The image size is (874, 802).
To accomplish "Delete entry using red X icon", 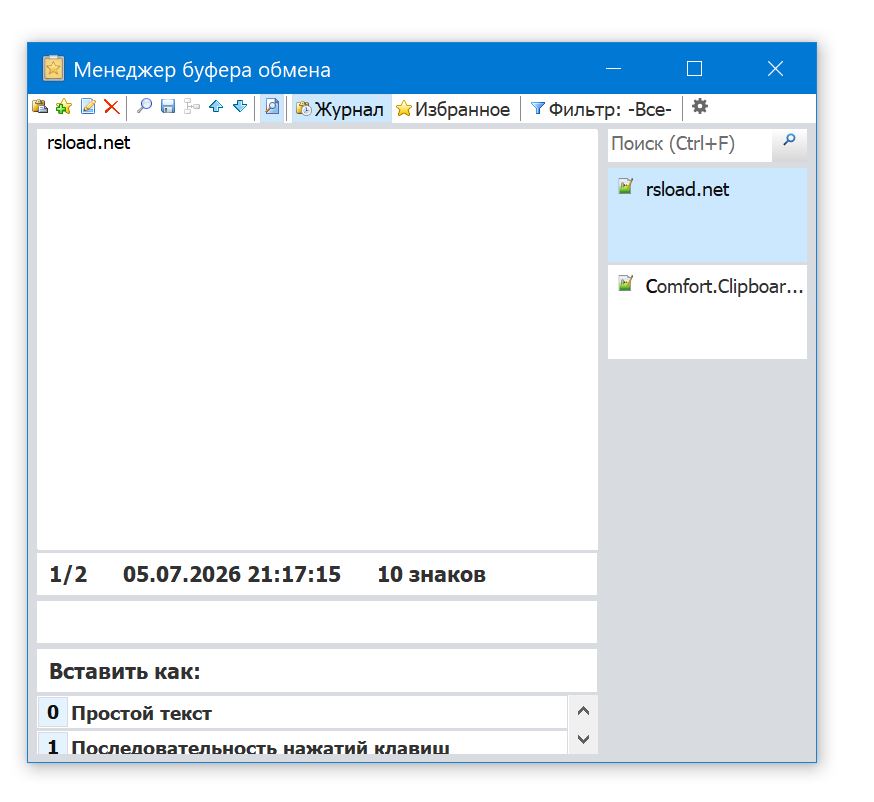I will (x=111, y=106).
